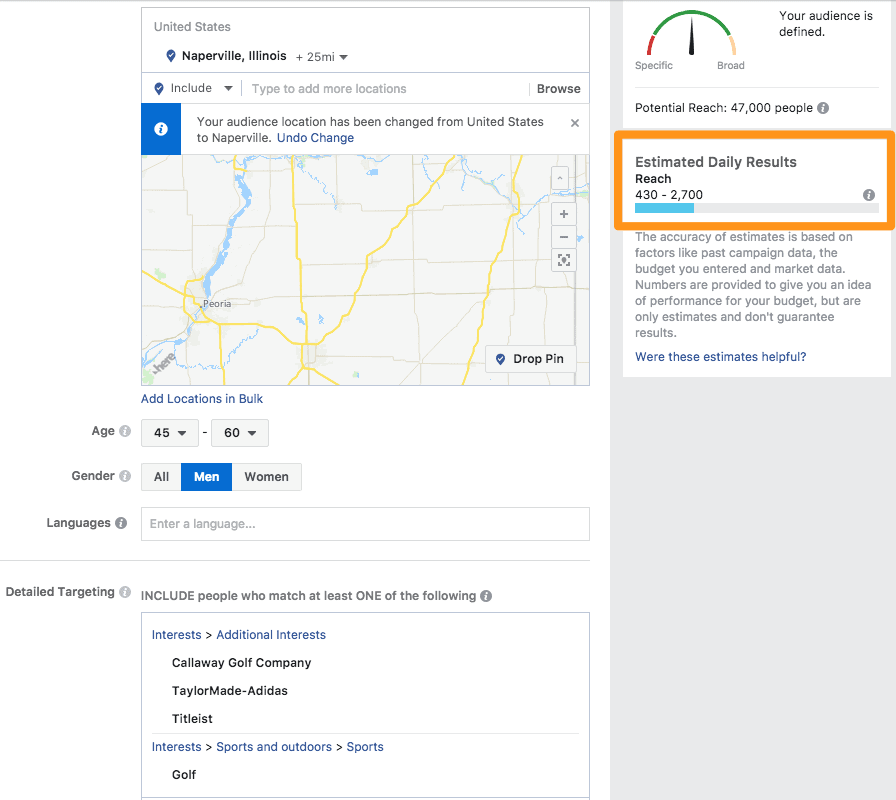Image resolution: width=896 pixels, height=800 pixels.
Task: Zoom in on the map with plus icon
Action: point(563,214)
